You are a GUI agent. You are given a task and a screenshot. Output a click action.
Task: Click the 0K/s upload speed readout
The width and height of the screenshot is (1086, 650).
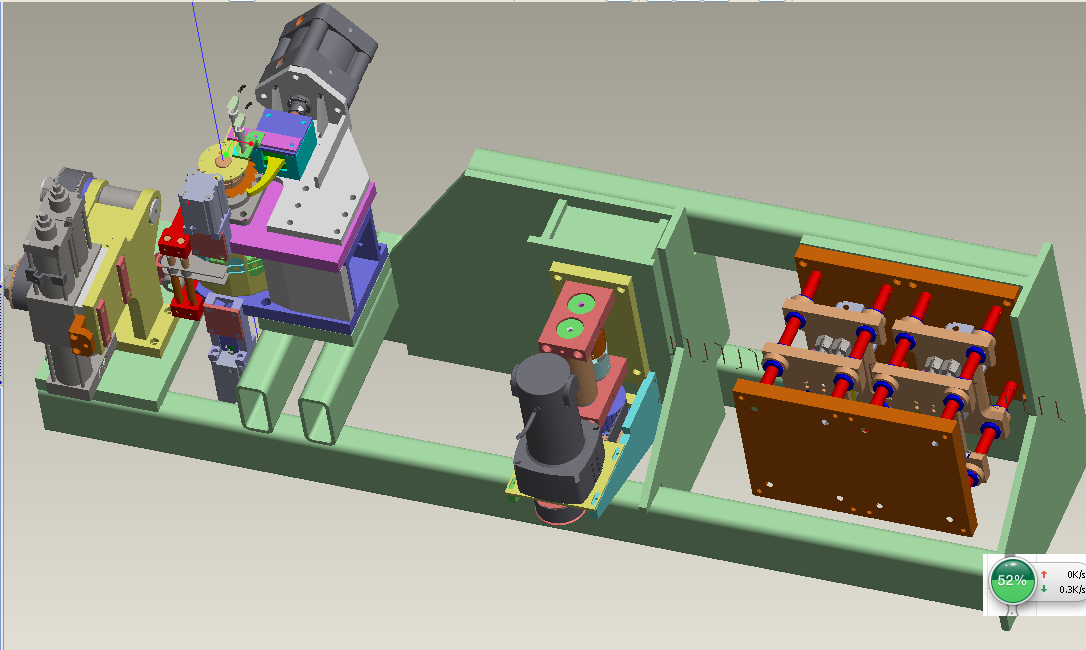[1076, 574]
